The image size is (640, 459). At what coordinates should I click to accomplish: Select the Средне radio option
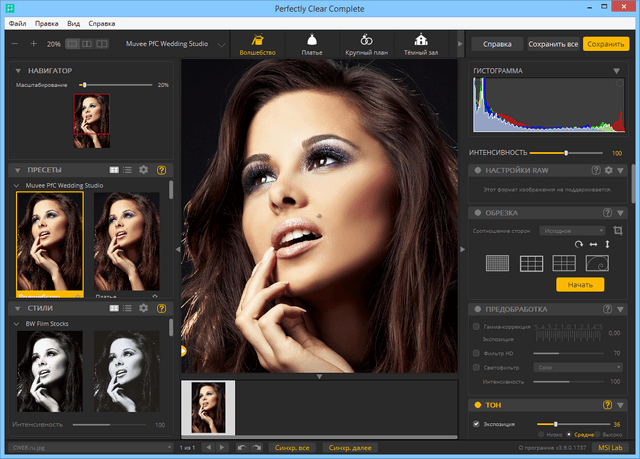point(569,435)
